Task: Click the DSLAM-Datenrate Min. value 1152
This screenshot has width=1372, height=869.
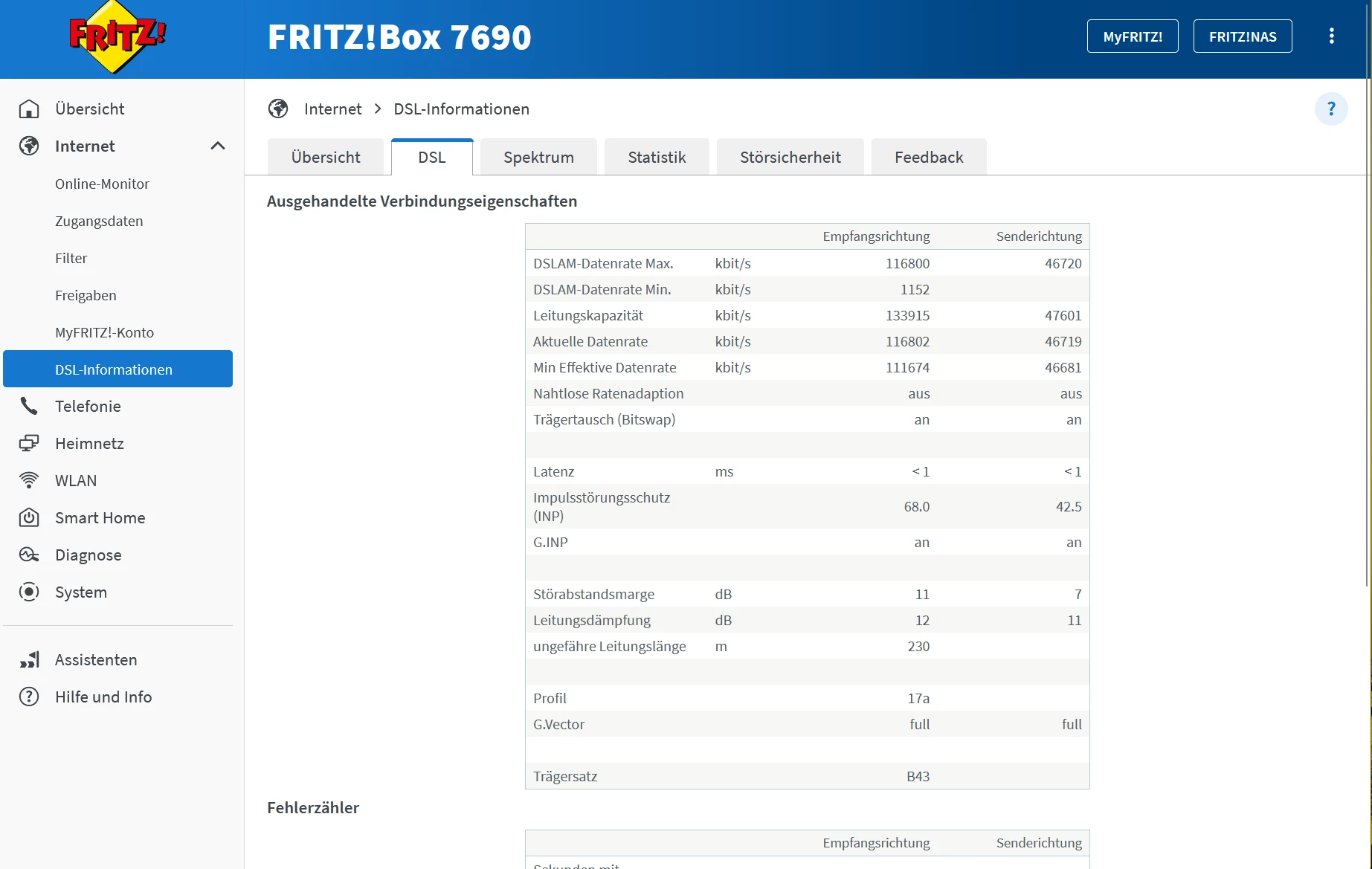Action: [915, 289]
